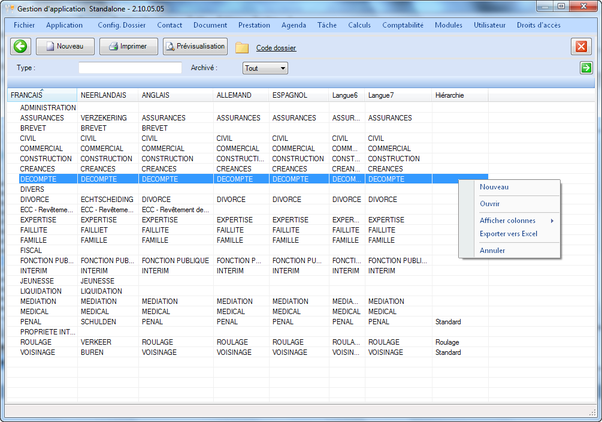
Task: Click the green back arrow icon
Action: pyautogui.click(x=21, y=46)
